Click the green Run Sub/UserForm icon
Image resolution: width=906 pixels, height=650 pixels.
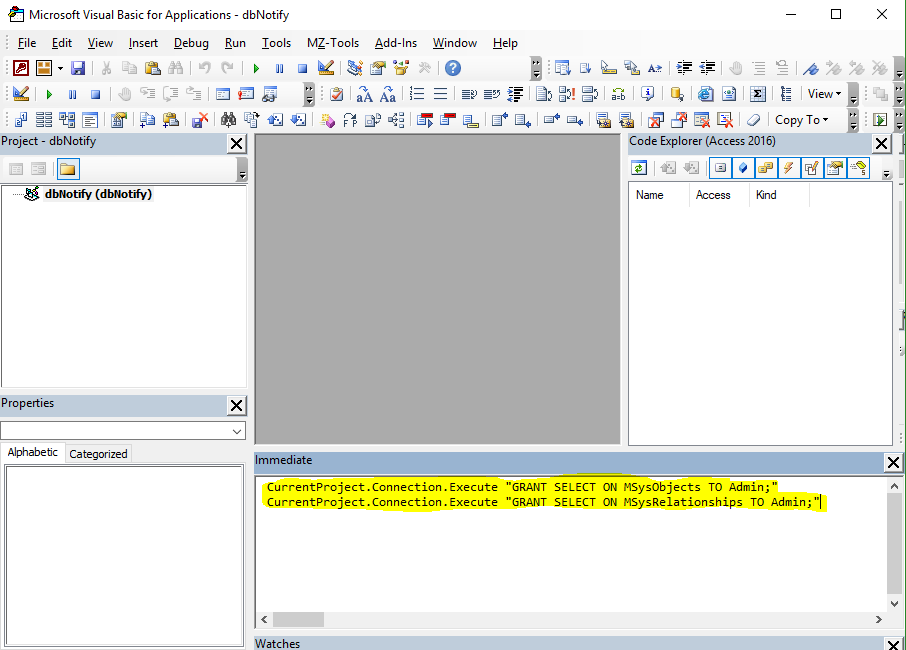(257, 68)
